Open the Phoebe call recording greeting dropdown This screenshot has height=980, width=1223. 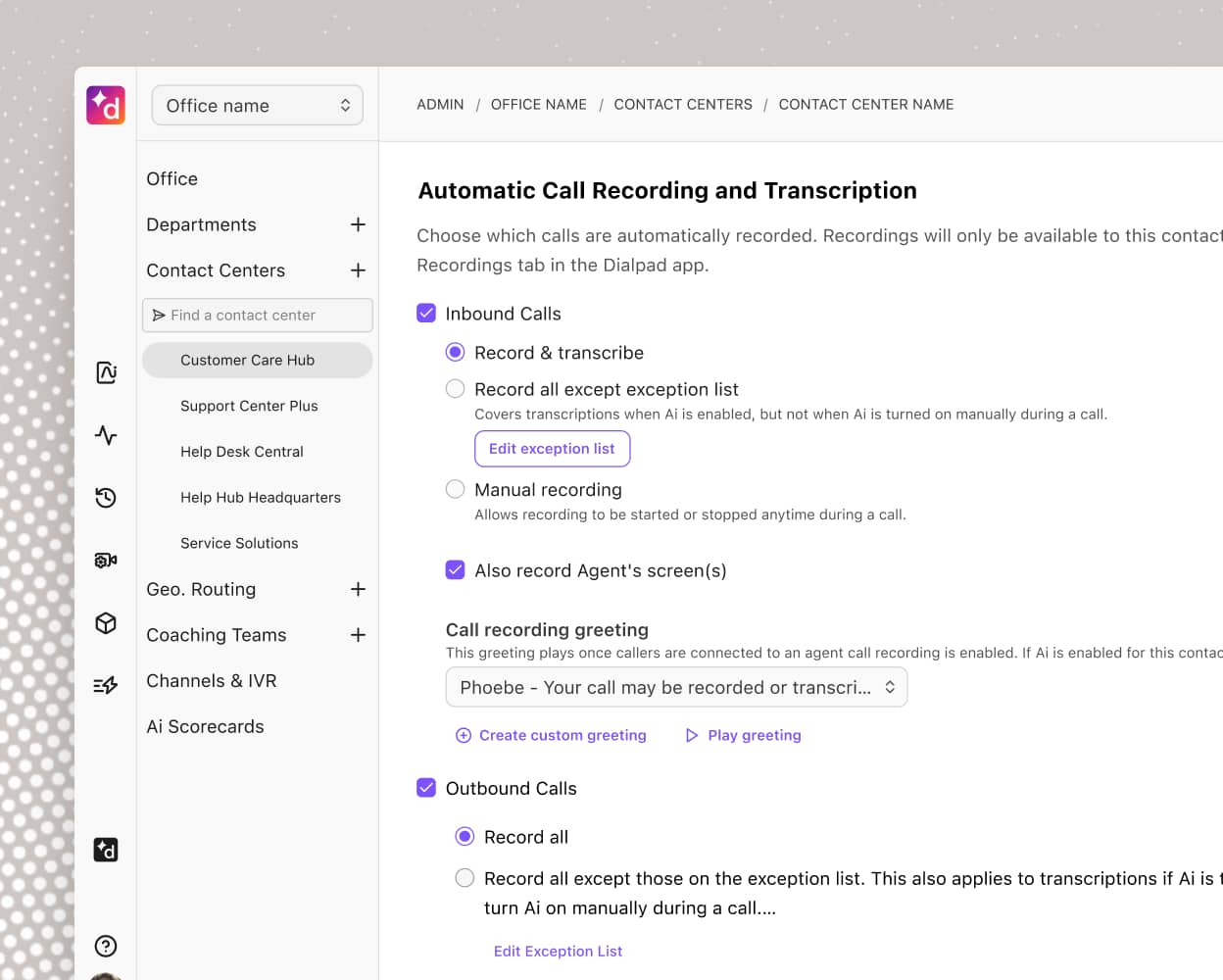[676, 687]
